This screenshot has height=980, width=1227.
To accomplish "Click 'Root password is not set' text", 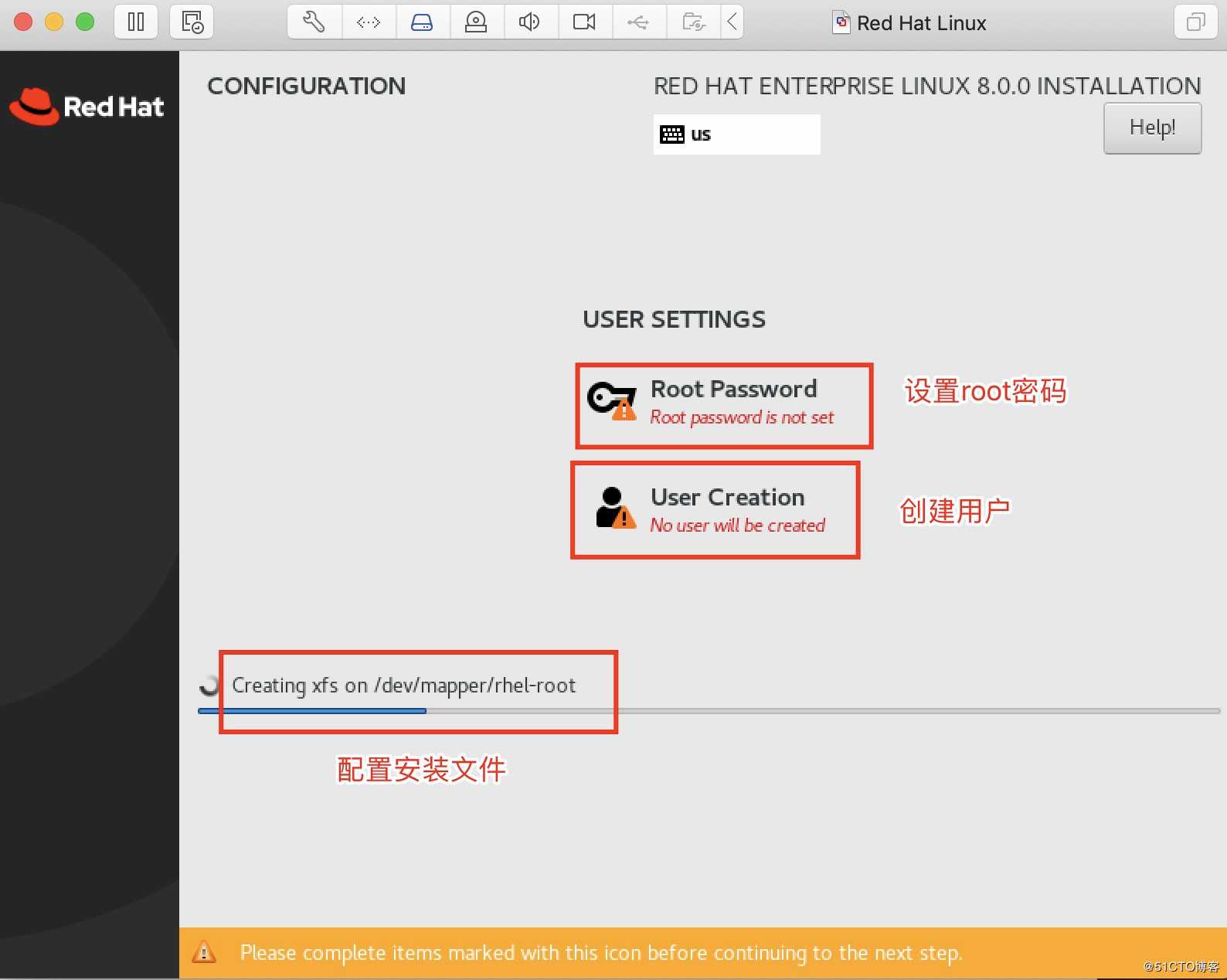I will coord(742,417).
